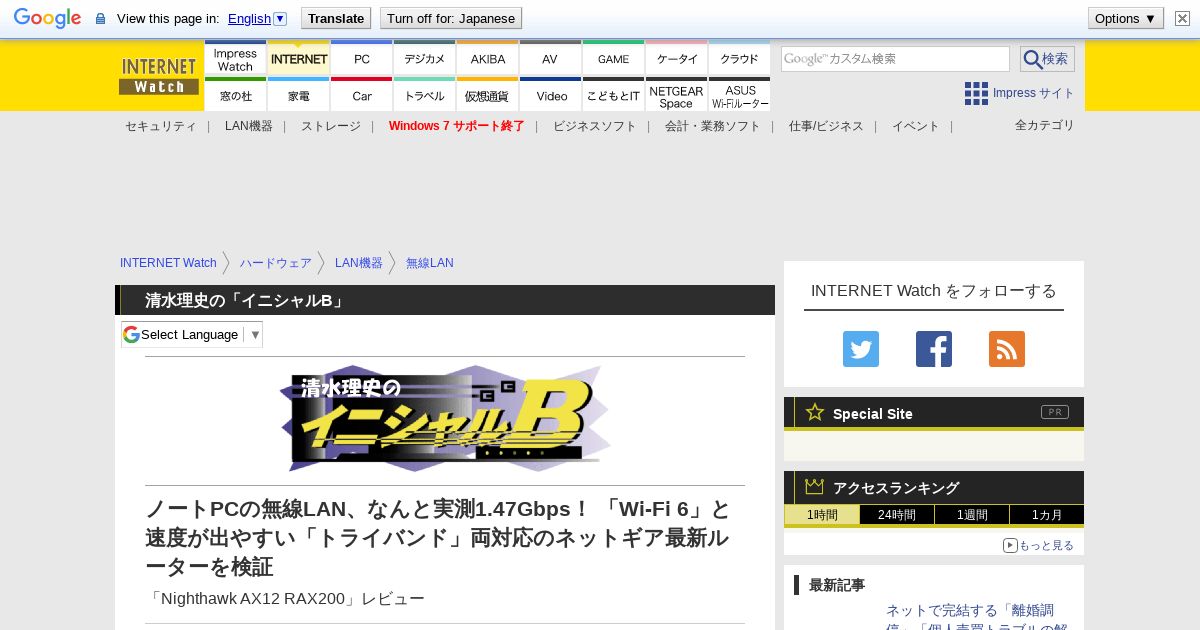This screenshot has height=630, width=1200.
Task: Open the クラウド nav tab
Action: click(x=740, y=59)
